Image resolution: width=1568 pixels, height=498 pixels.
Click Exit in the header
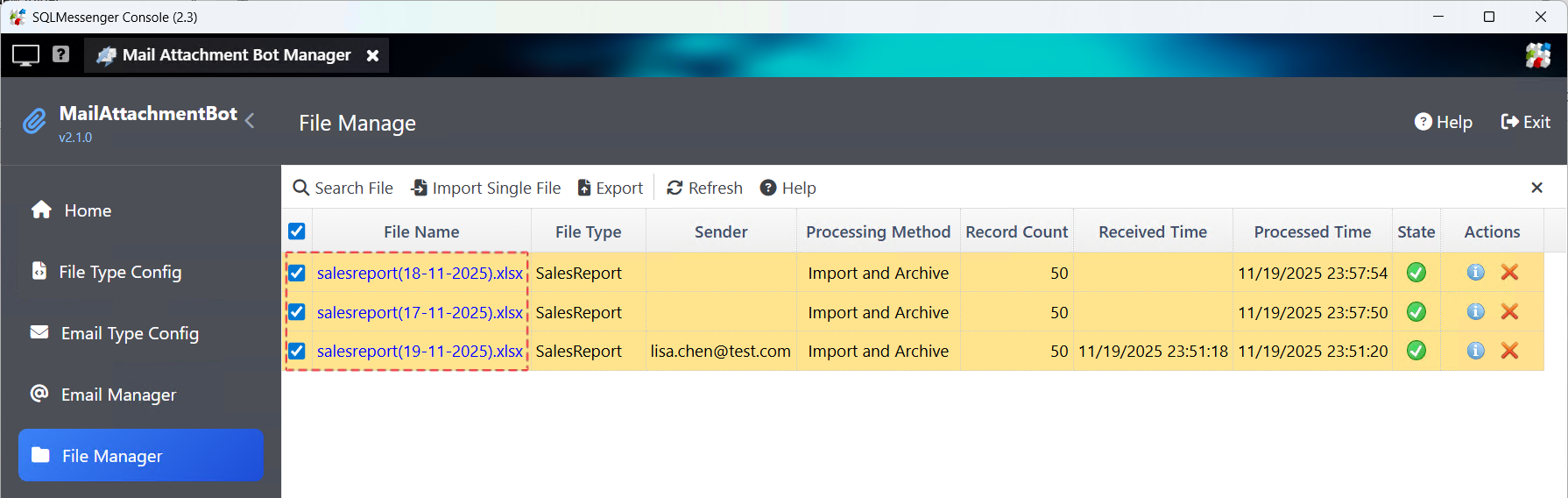(x=1525, y=122)
